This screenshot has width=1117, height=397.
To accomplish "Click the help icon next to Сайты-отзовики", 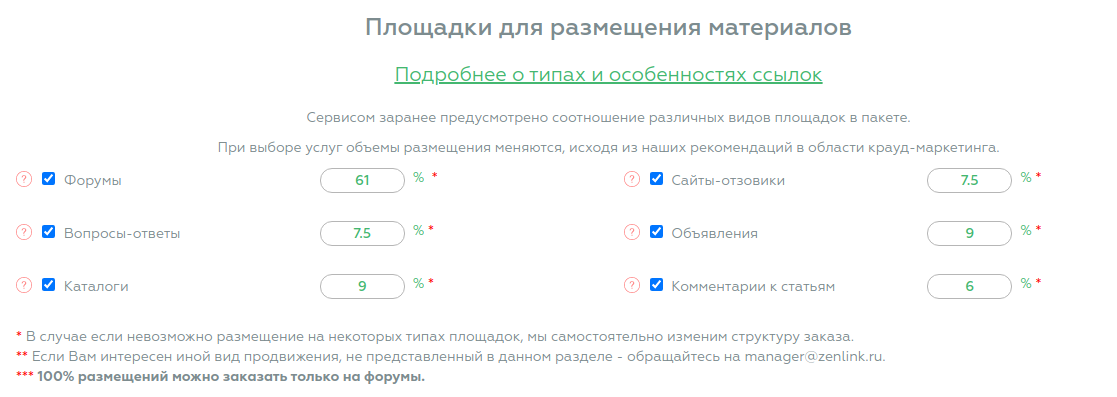I will (x=632, y=180).
